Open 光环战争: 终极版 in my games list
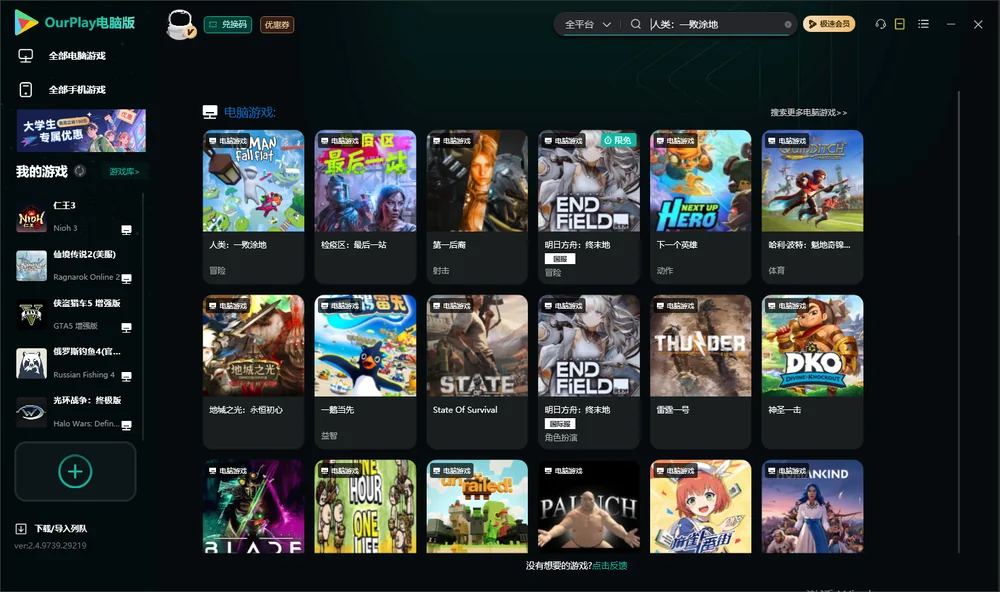The height and width of the screenshot is (592, 1000). (75, 412)
